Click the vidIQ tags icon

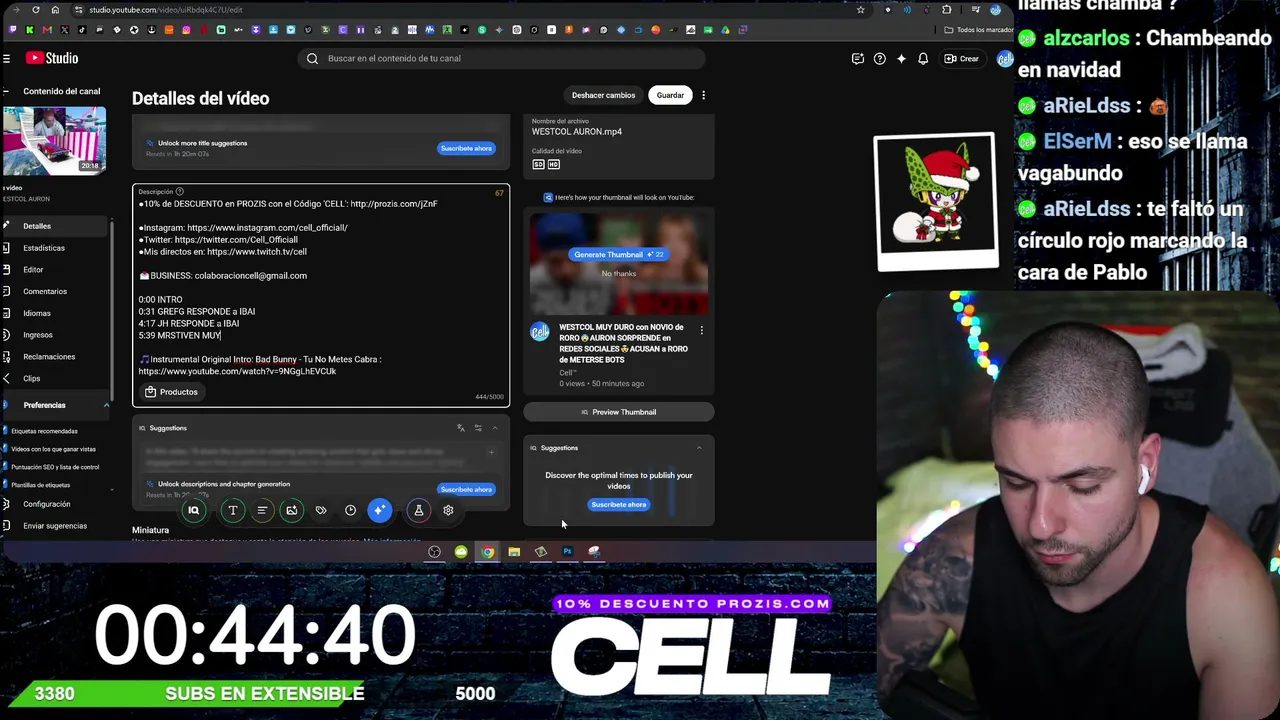321,510
